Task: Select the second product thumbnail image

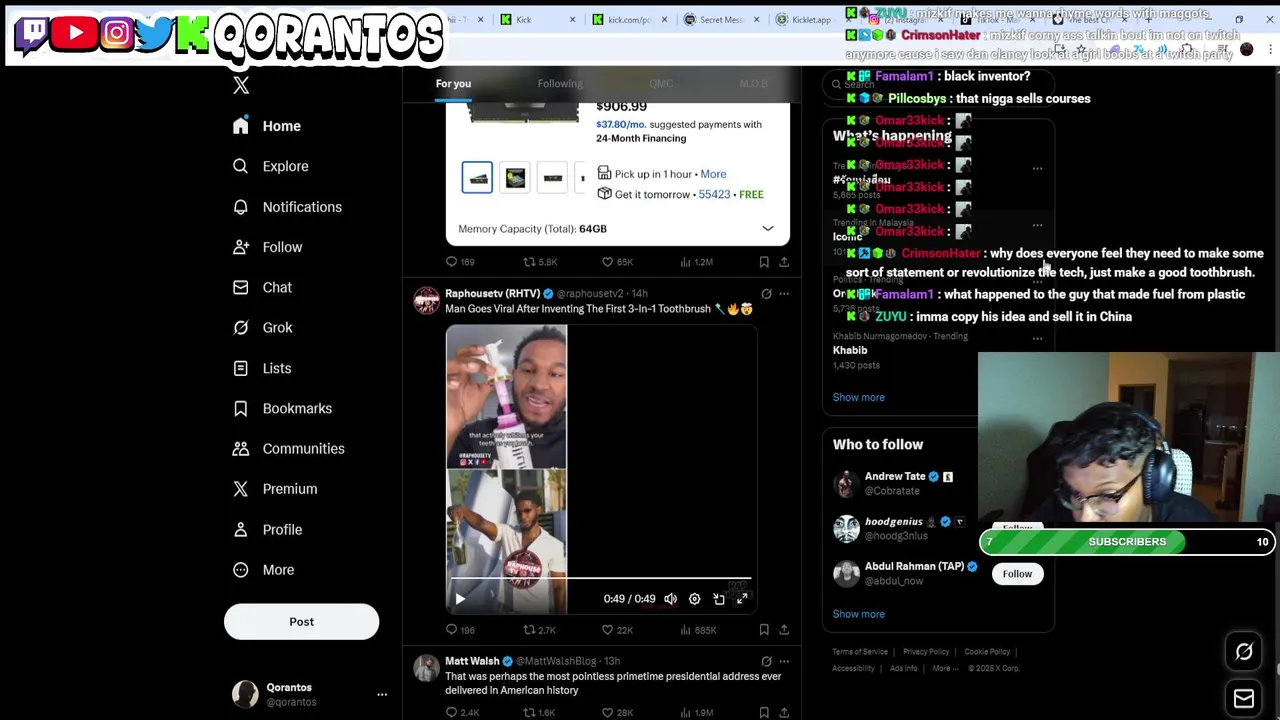Action: pyautogui.click(x=515, y=177)
